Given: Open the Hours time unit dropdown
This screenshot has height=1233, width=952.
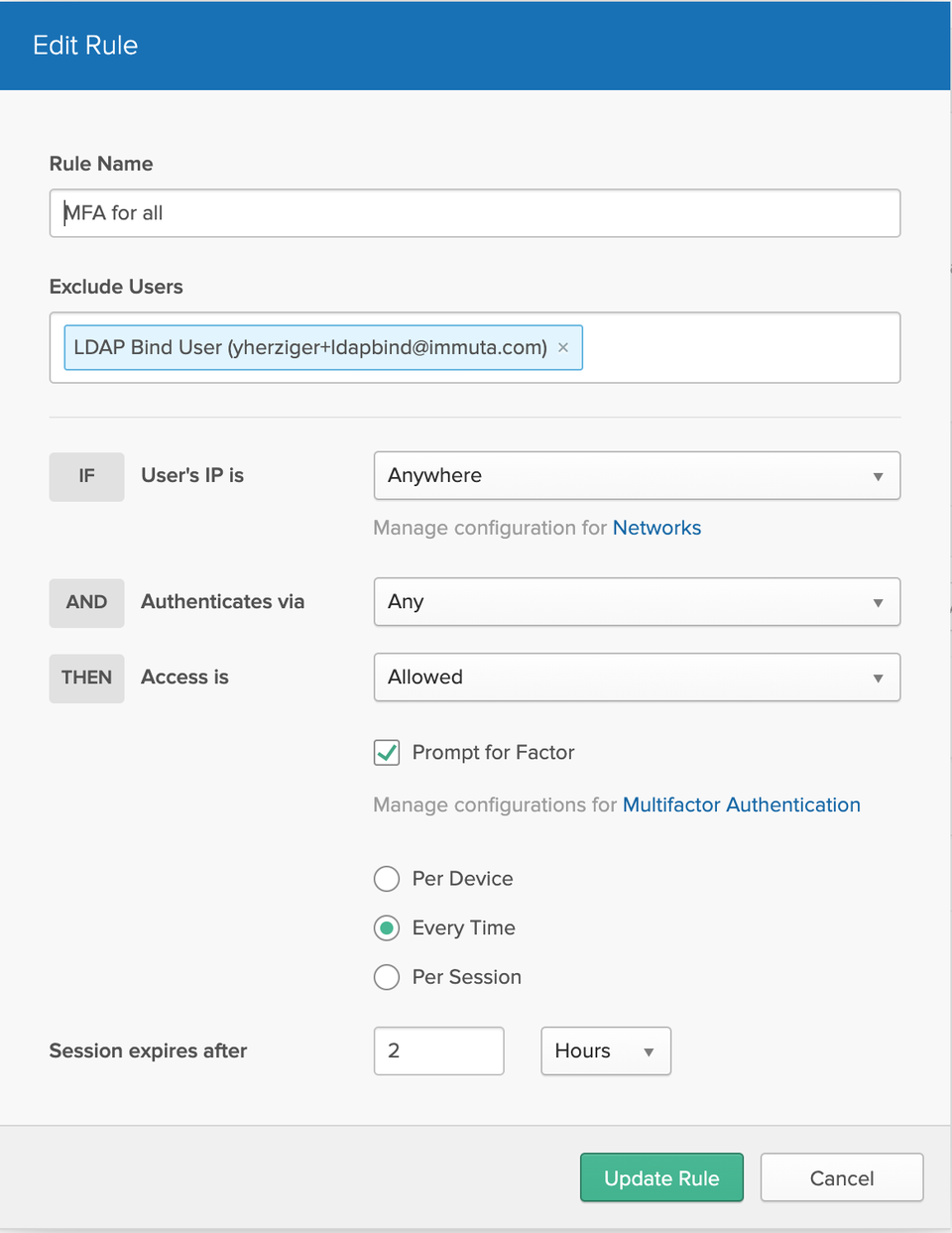Looking at the screenshot, I should click(605, 1051).
